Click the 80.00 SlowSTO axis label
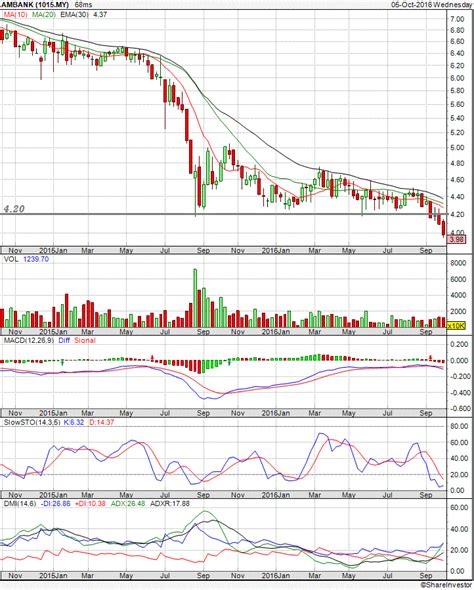 458,426
